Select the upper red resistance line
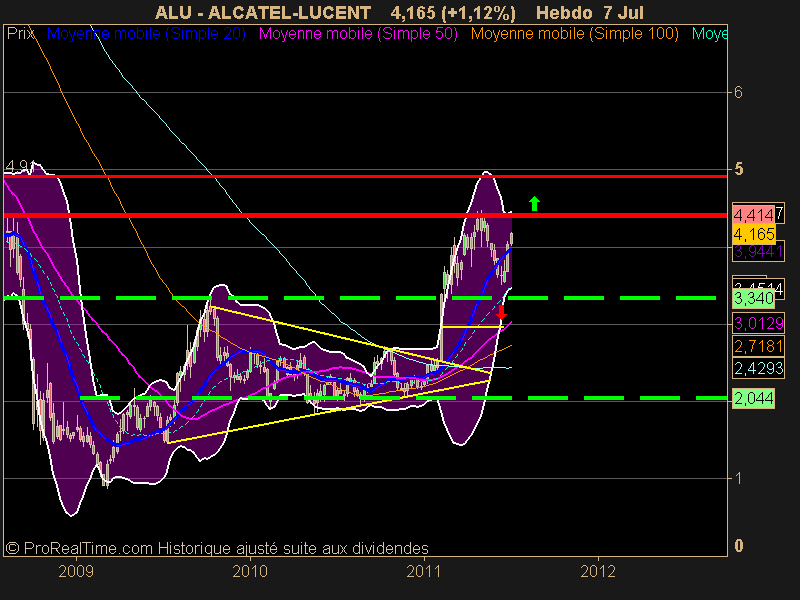This screenshot has height=600, width=800. pos(365,177)
